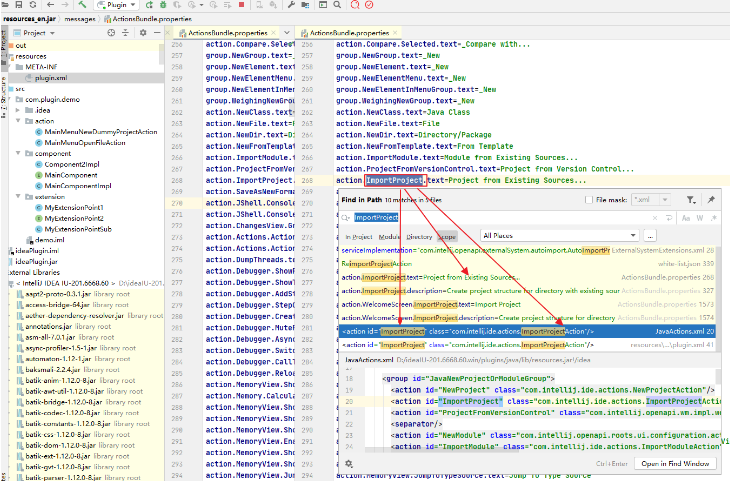Open the File mask *.xml dropdown
Viewport: 730px width, 481px height.
click(x=665, y=200)
